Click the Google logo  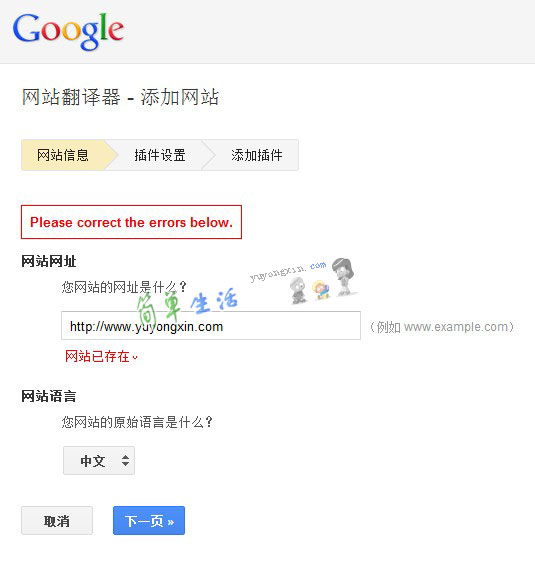coord(68,31)
